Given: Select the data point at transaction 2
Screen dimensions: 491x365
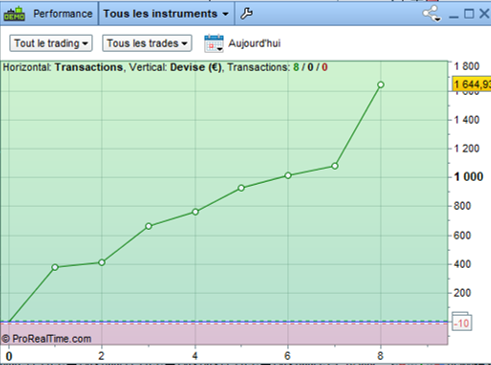Looking at the screenshot, I should tap(102, 262).
